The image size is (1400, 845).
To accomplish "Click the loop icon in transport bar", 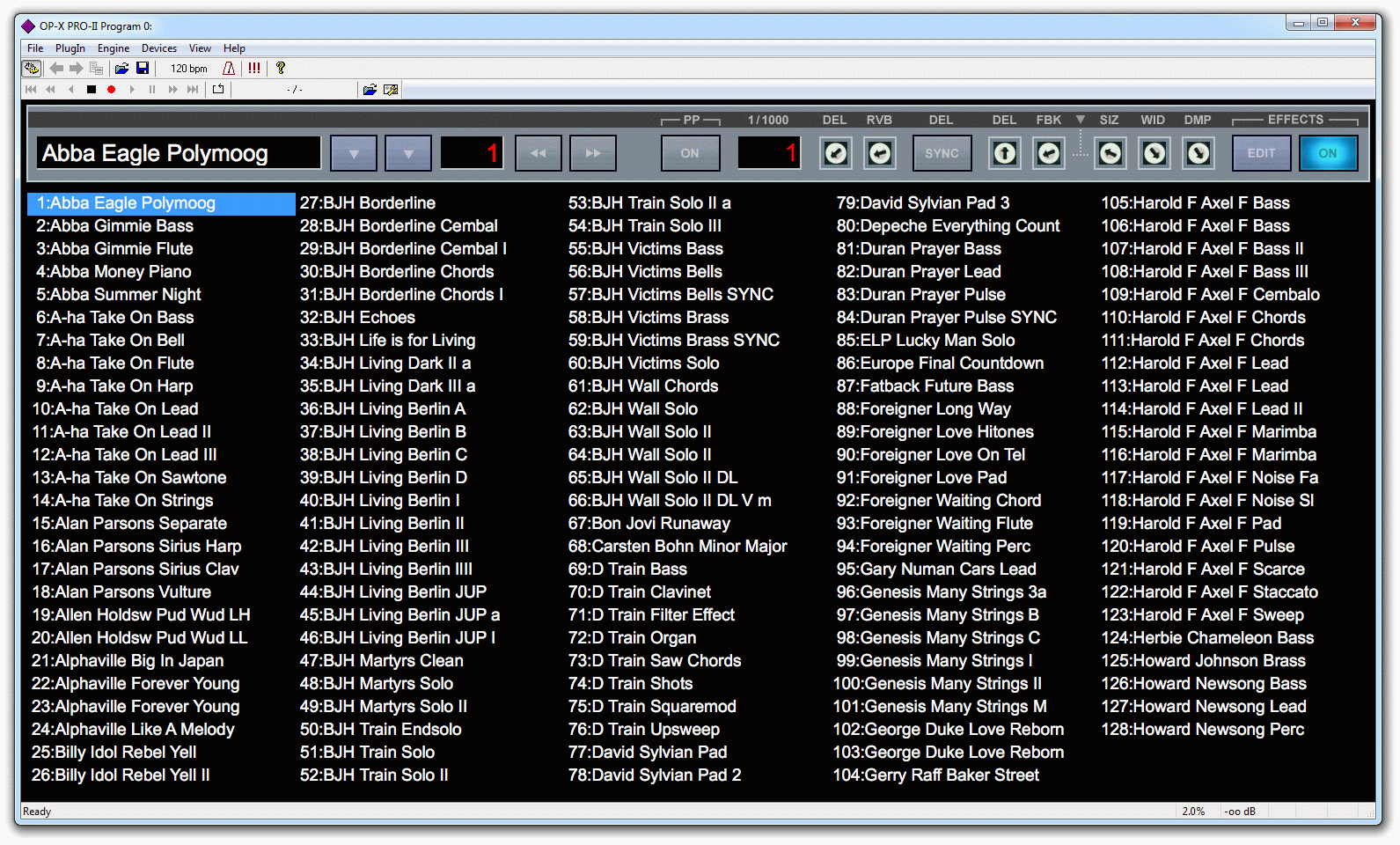I will (x=218, y=90).
